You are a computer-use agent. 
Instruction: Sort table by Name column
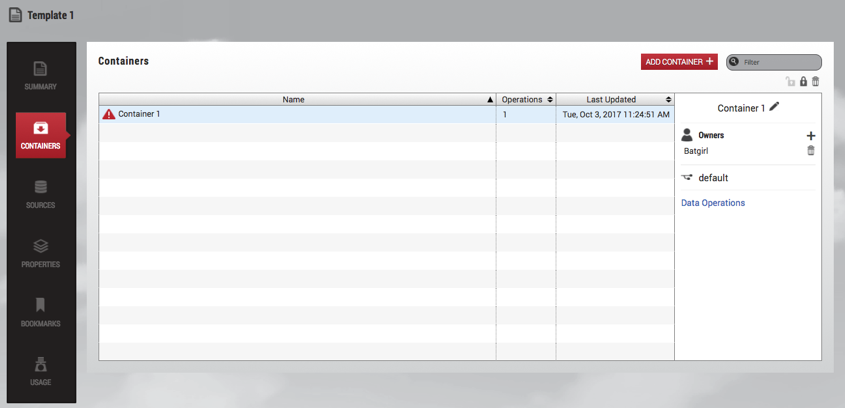(x=293, y=100)
